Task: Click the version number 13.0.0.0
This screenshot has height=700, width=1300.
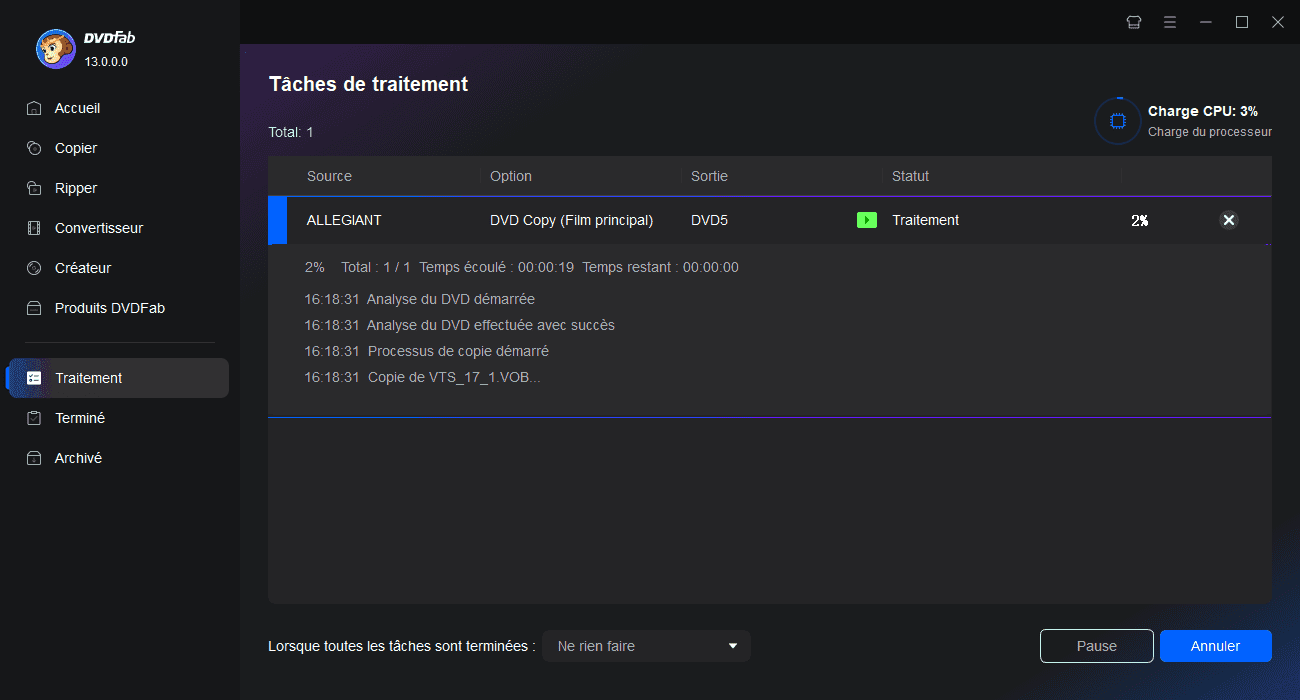Action: 106,61
